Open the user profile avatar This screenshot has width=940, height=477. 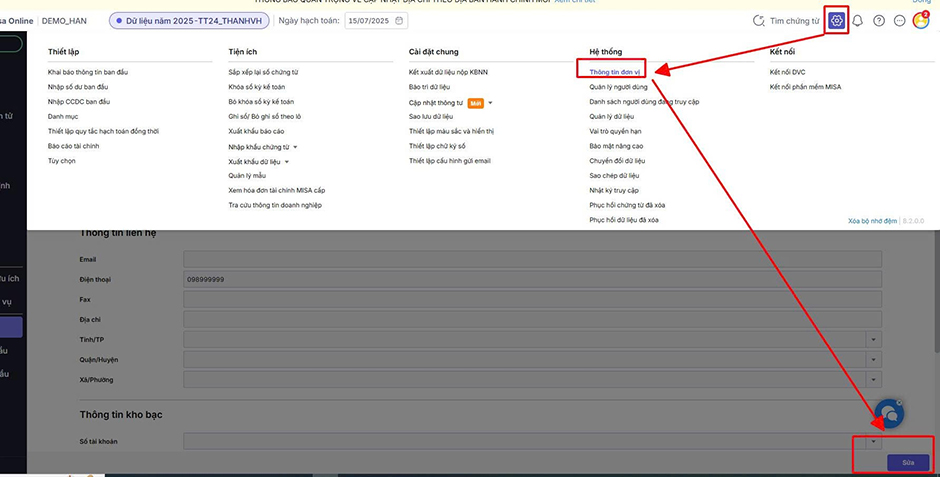pos(921,20)
